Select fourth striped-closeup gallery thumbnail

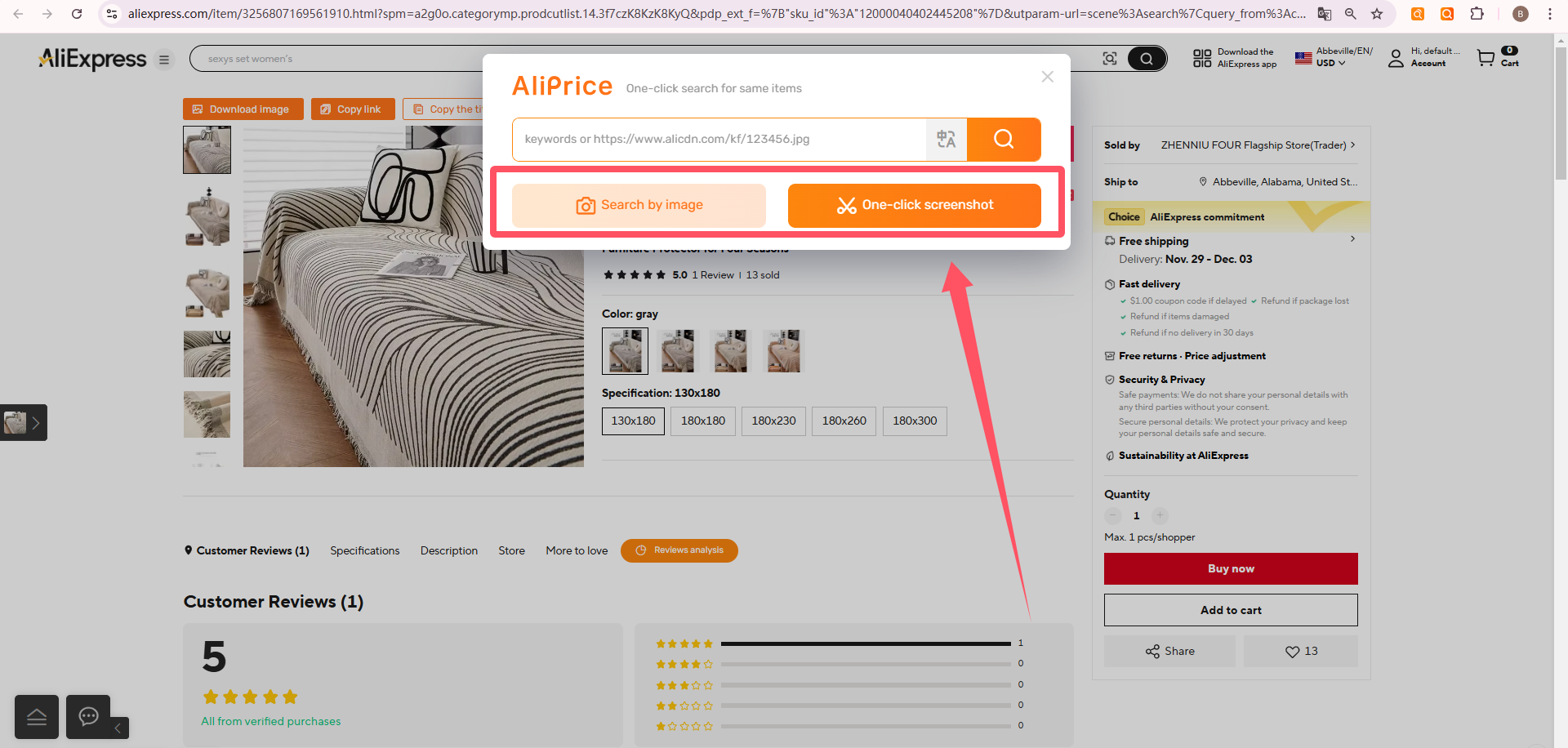[x=207, y=354]
